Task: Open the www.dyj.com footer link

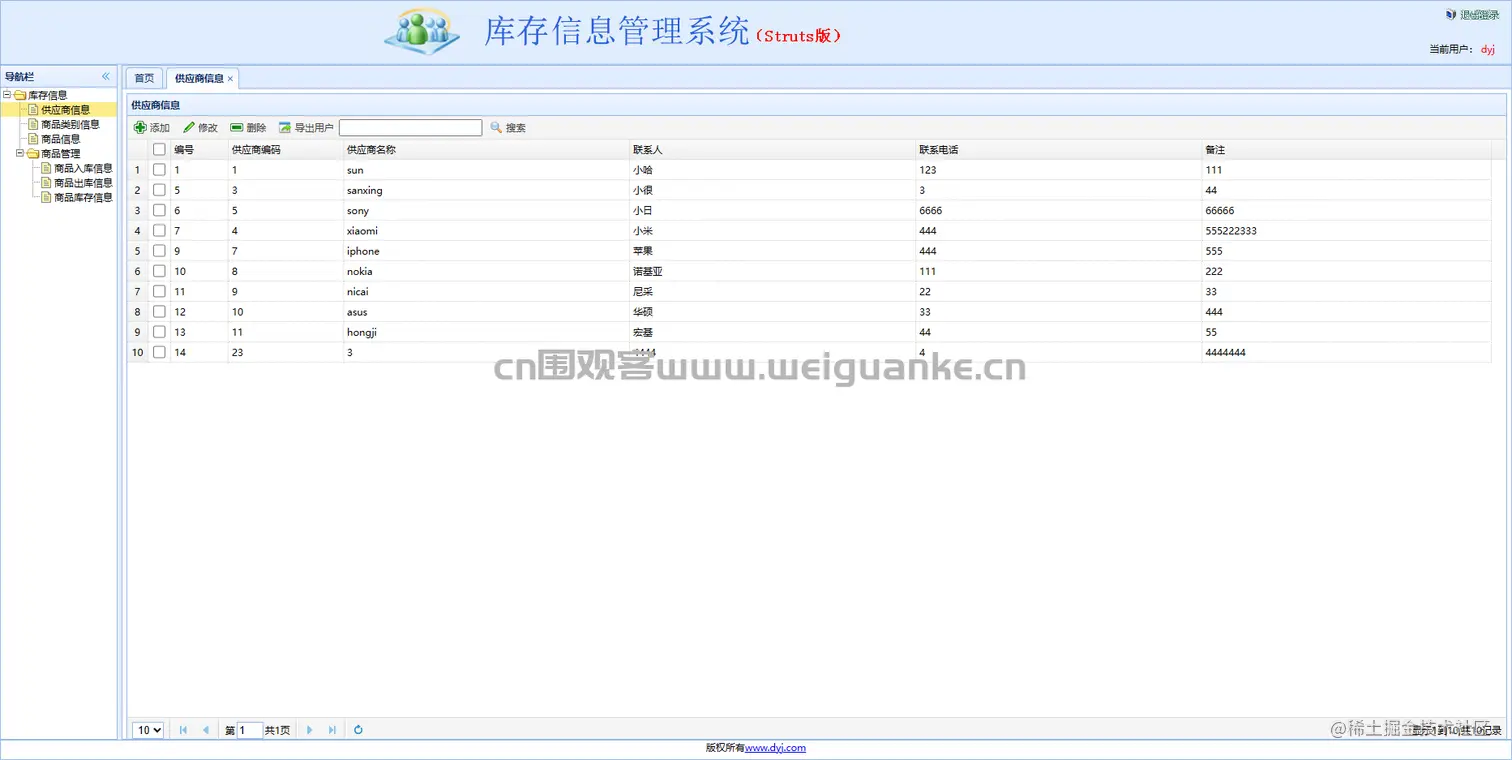Action: (775, 748)
